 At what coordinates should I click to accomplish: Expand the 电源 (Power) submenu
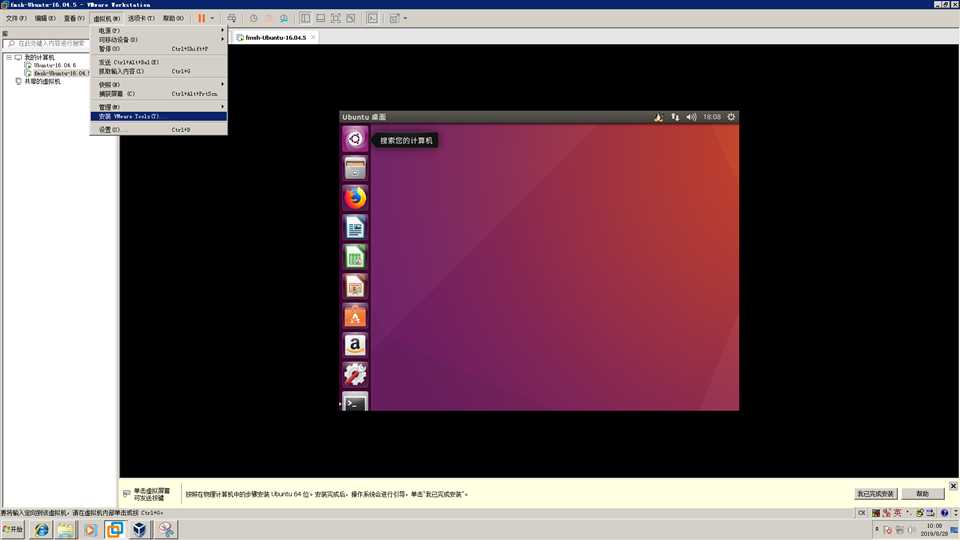coord(159,31)
